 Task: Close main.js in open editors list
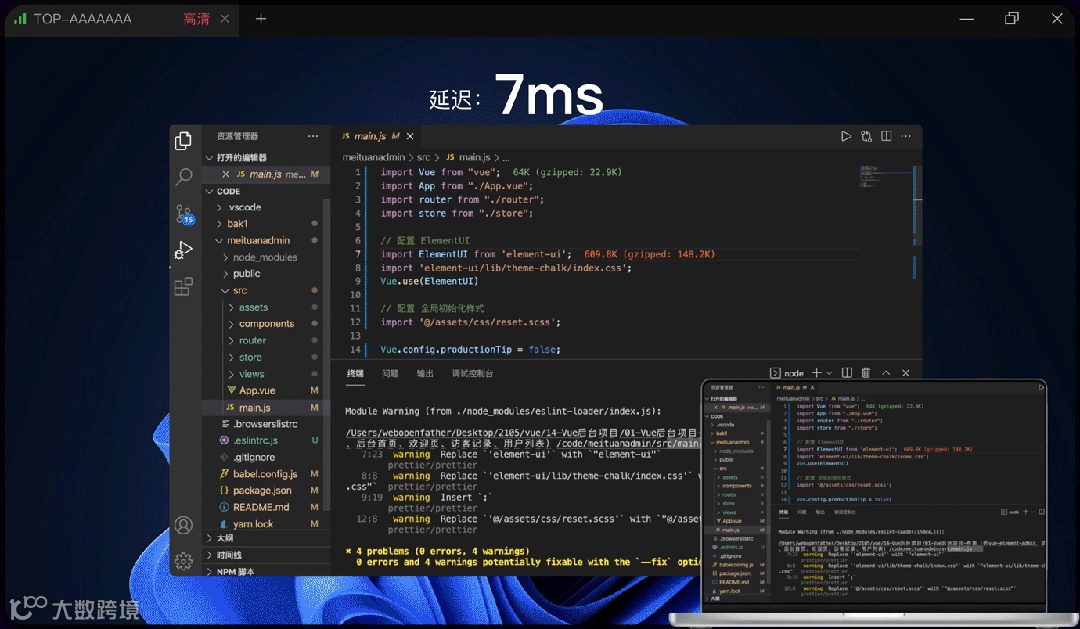point(226,174)
